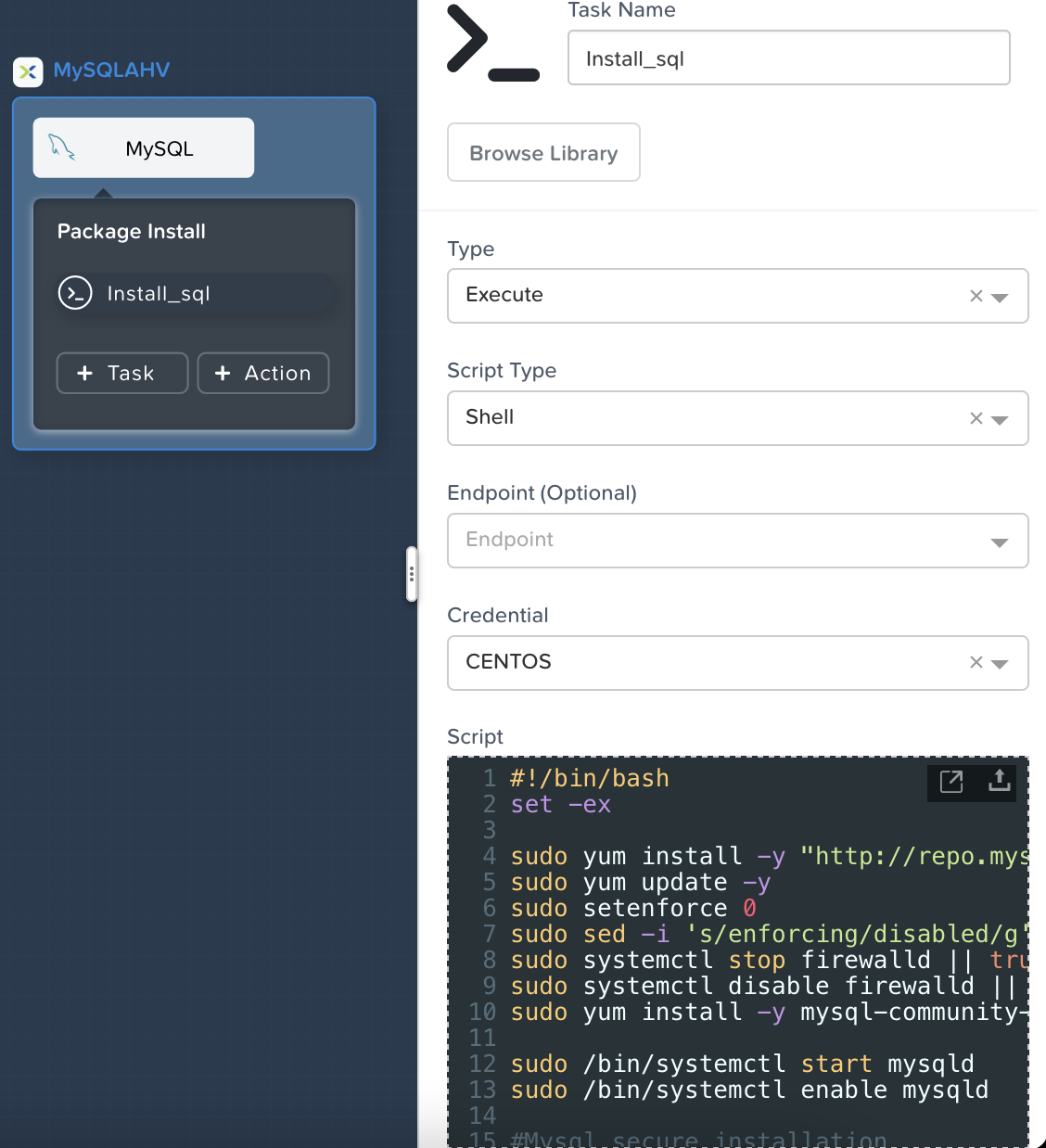
Task: Click the Task Name input field
Action: tap(788, 58)
